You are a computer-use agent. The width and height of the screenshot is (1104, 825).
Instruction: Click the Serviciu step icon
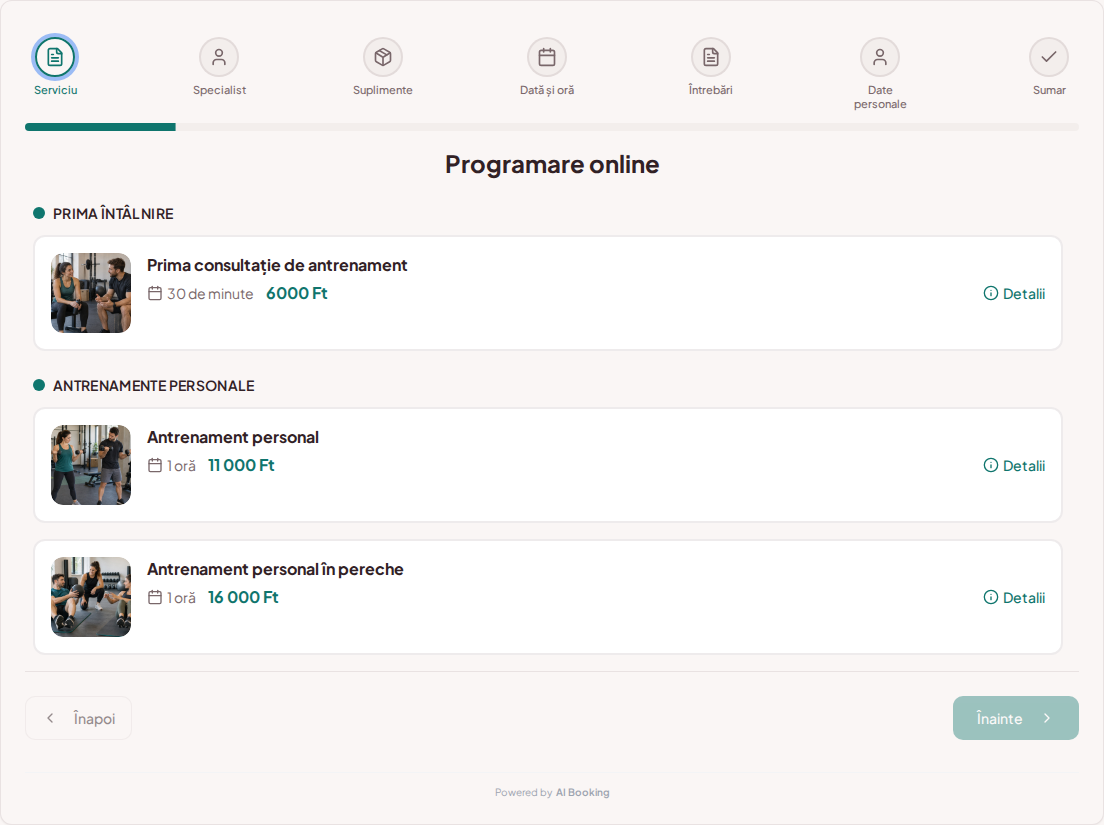point(55,57)
